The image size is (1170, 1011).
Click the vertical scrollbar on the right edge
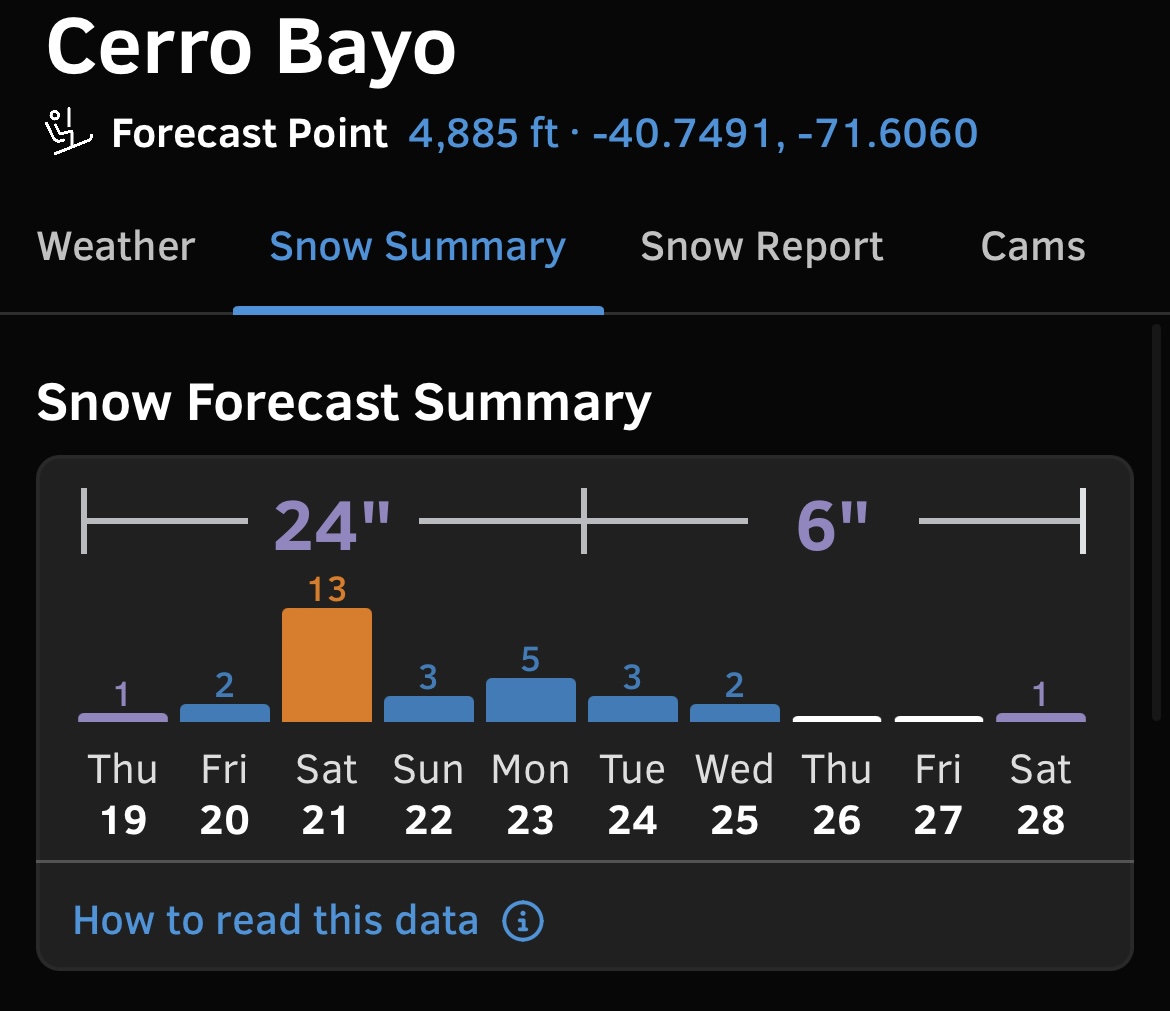point(1156,522)
